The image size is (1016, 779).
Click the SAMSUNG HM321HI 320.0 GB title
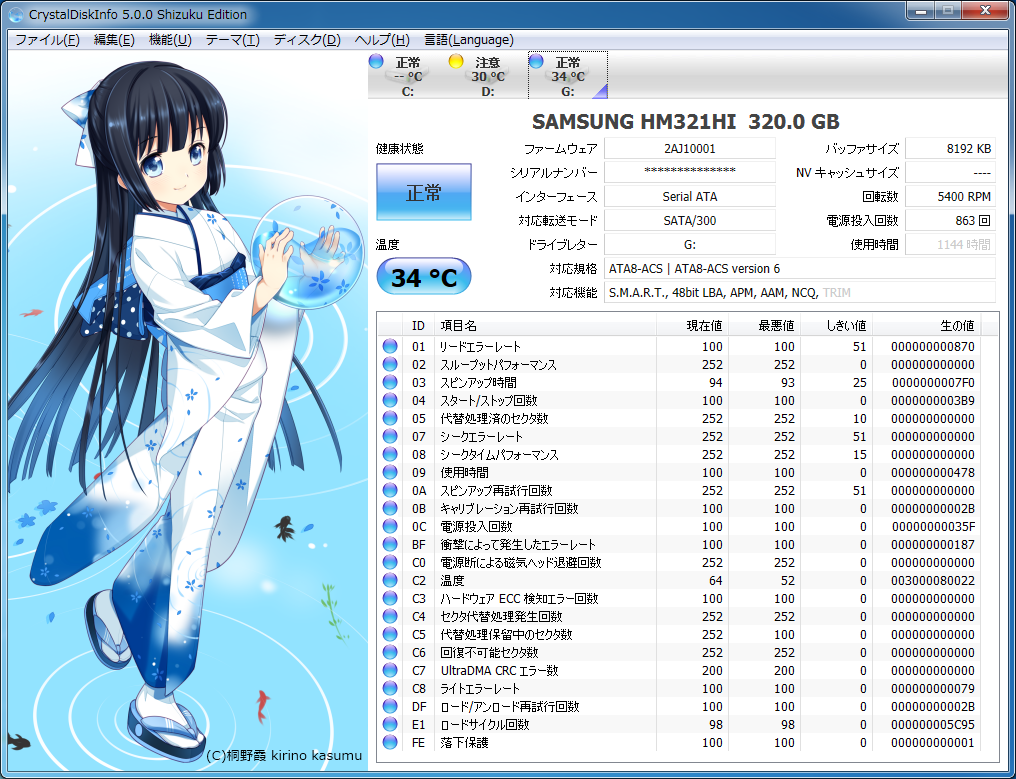686,121
